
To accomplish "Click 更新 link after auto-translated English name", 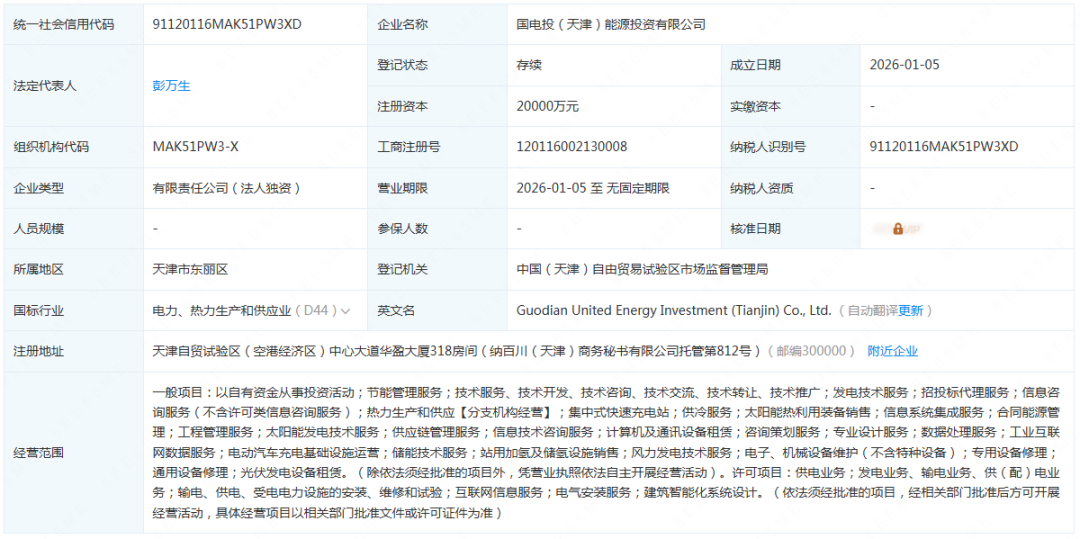I will click(910, 311).
